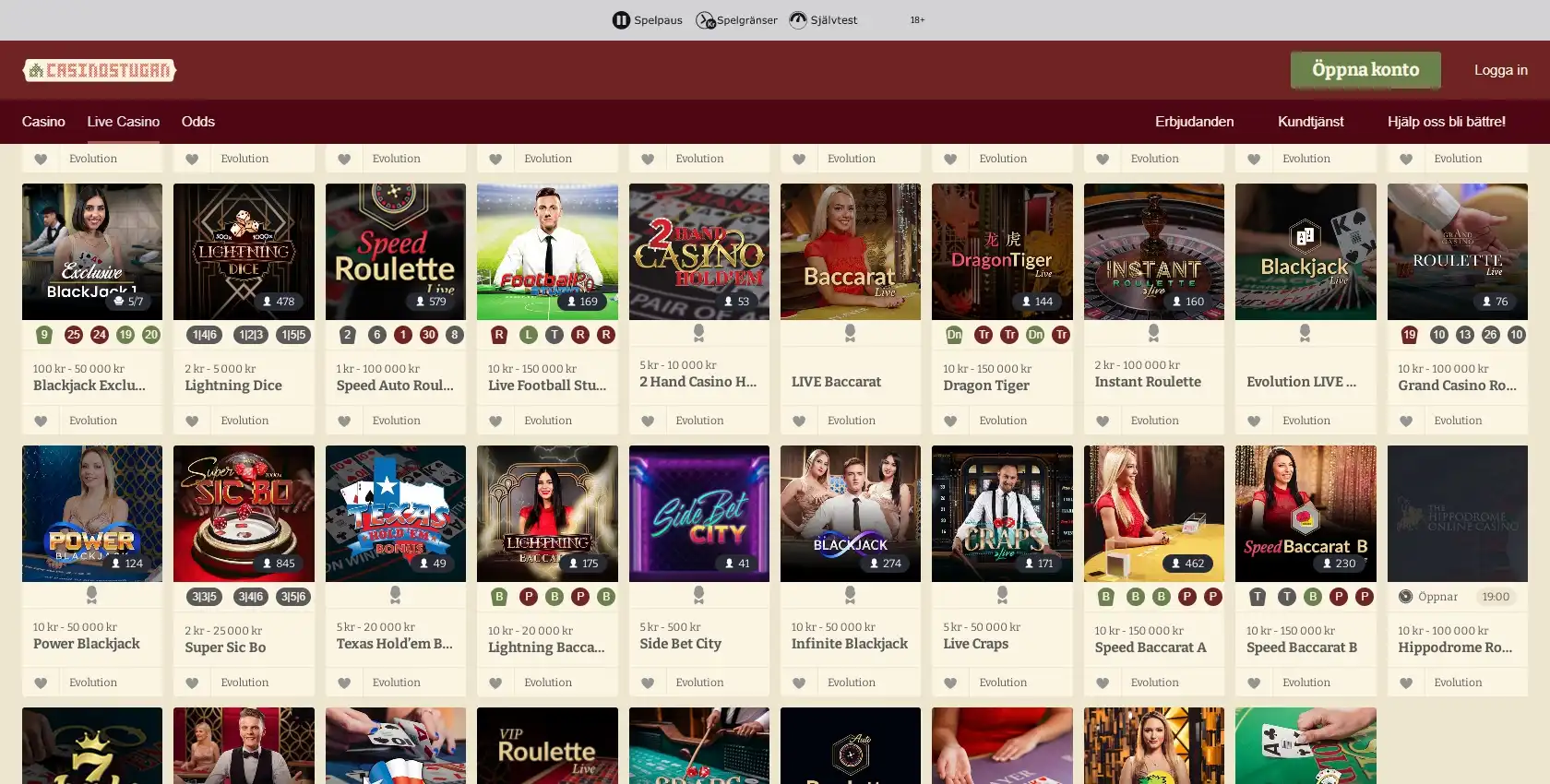This screenshot has width=1550, height=784.
Task: Open the Speed Roulette game thumbnail
Action: tap(395, 251)
